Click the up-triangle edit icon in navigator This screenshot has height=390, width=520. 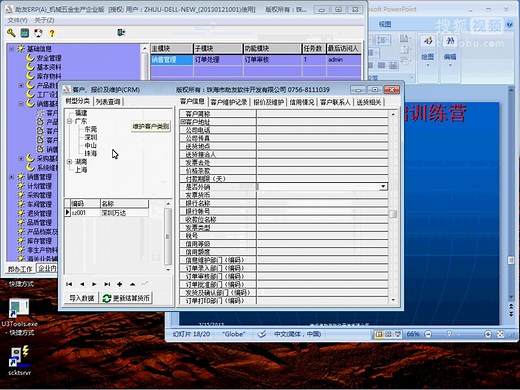pos(132,284)
